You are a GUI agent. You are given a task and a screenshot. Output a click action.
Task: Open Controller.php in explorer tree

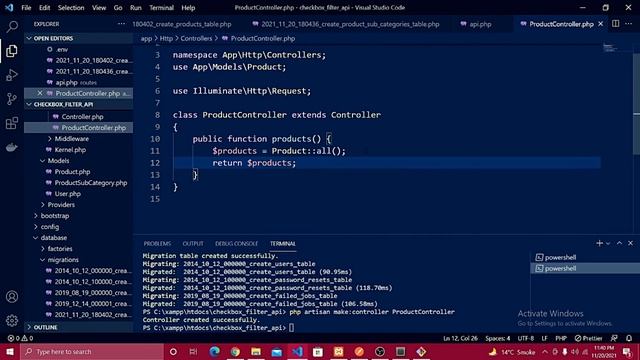(x=82, y=117)
